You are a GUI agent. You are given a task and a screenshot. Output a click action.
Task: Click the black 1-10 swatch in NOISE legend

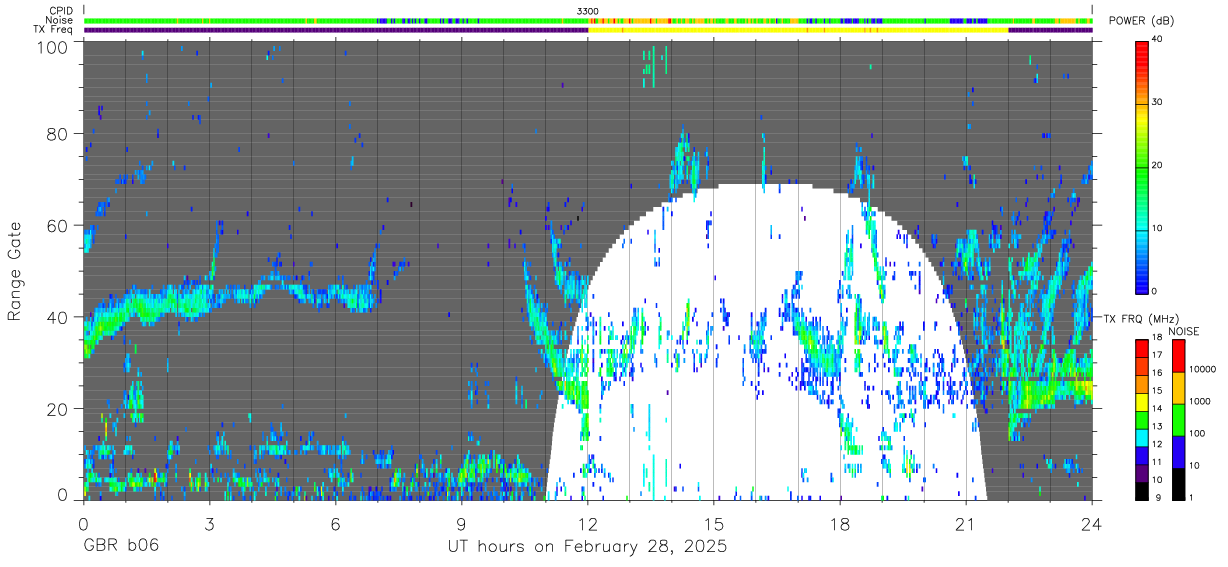[x=1178, y=482]
